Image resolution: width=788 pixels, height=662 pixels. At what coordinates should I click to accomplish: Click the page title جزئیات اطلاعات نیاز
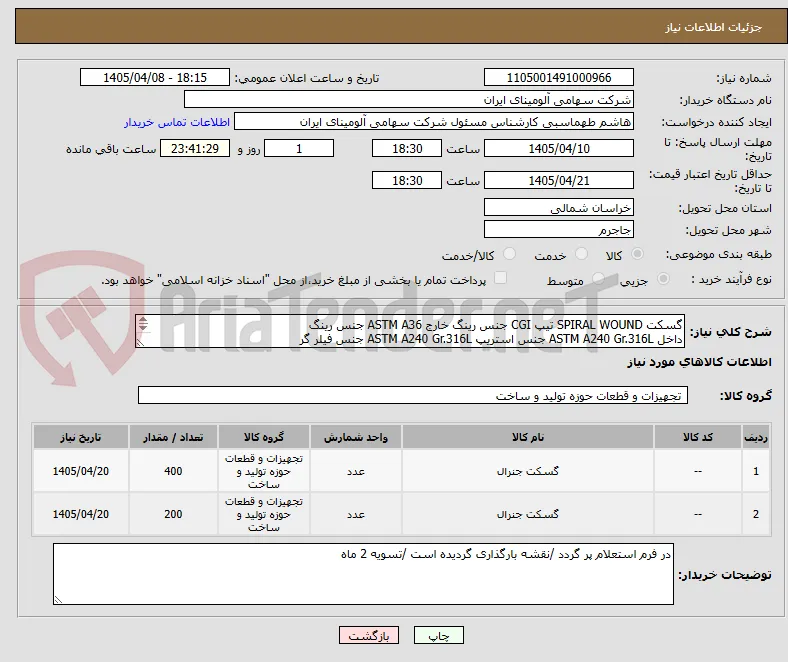click(x=714, y=27)
